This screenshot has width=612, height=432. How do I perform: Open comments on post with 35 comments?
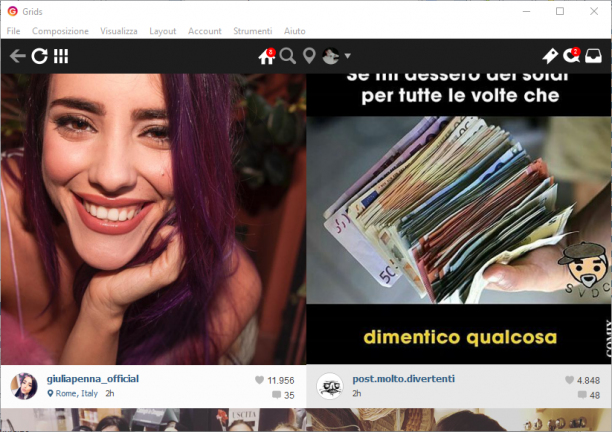276,395
